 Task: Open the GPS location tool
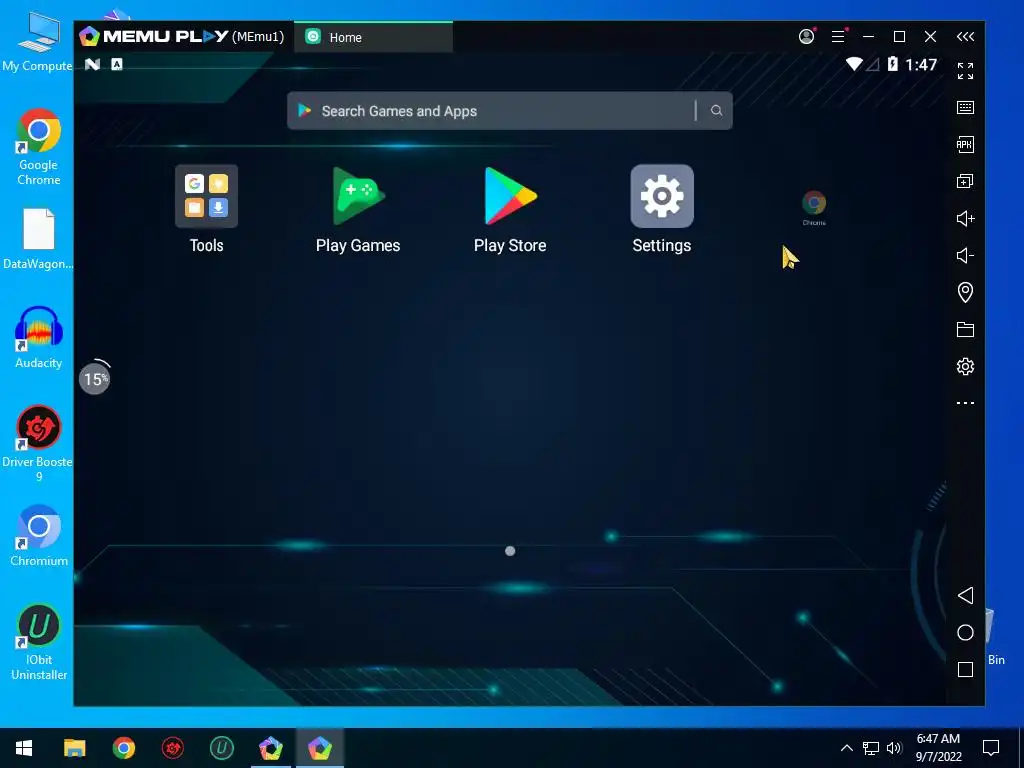965,292
